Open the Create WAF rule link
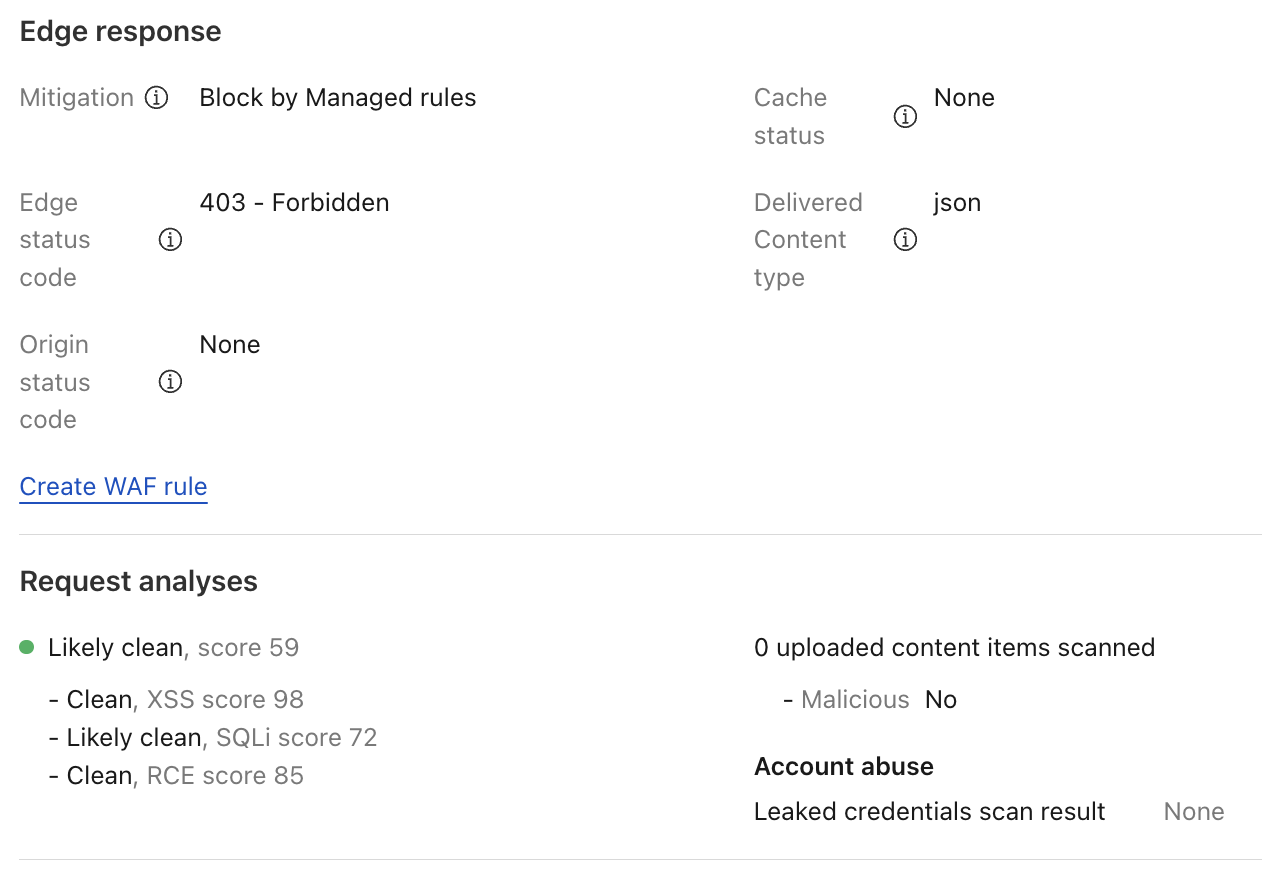This screenshot has width=1262, height=880. click(113, 487)
